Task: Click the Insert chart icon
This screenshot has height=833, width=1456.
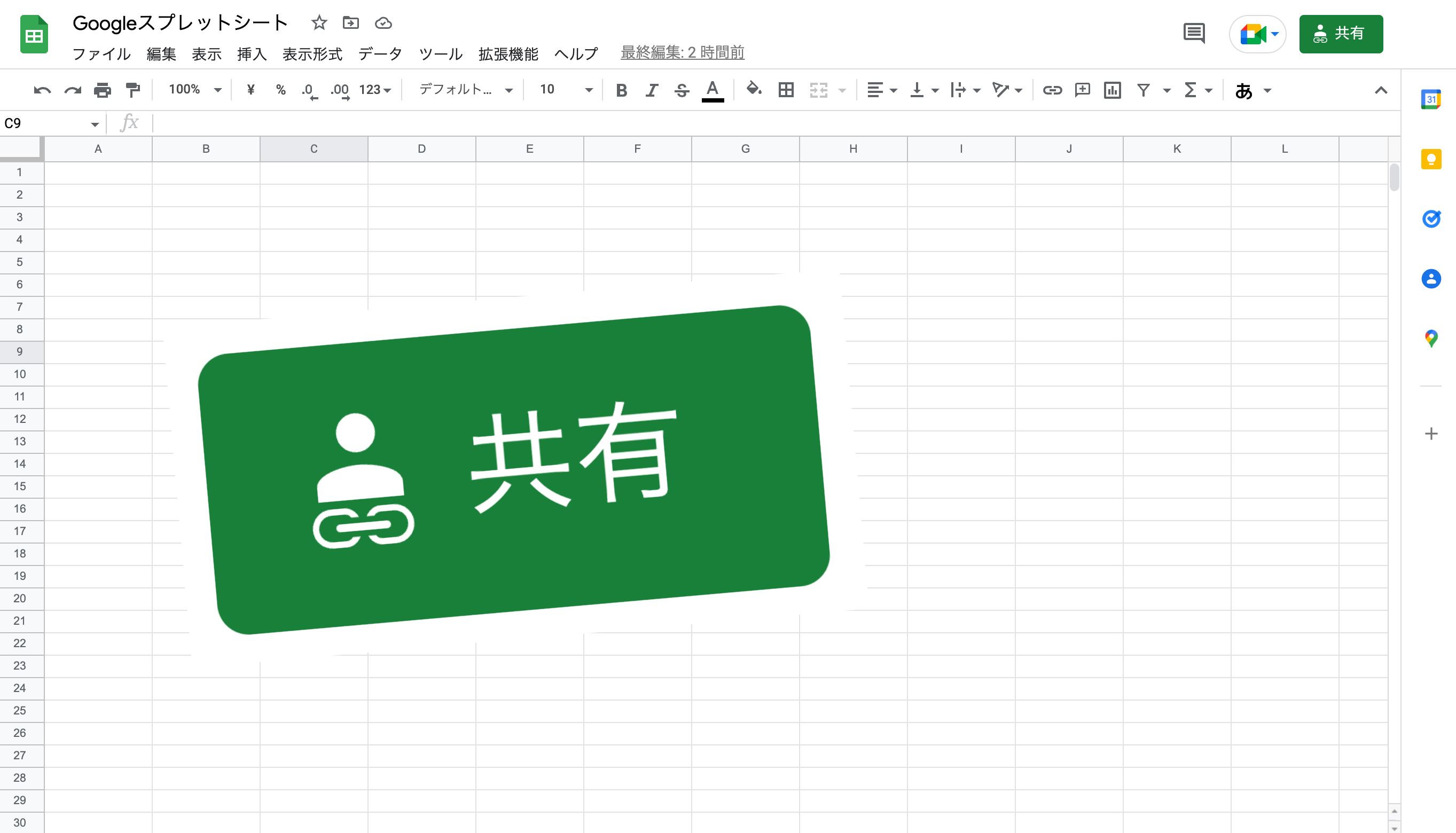Action: coord(1112,90)
